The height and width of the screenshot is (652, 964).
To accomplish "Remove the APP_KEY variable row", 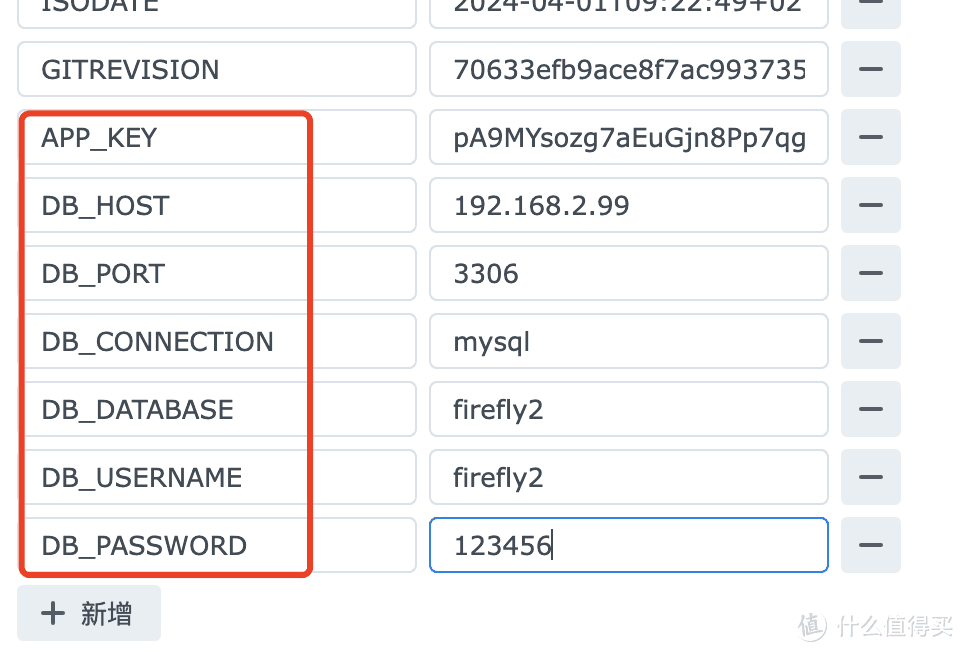I will tap(870, 138).
